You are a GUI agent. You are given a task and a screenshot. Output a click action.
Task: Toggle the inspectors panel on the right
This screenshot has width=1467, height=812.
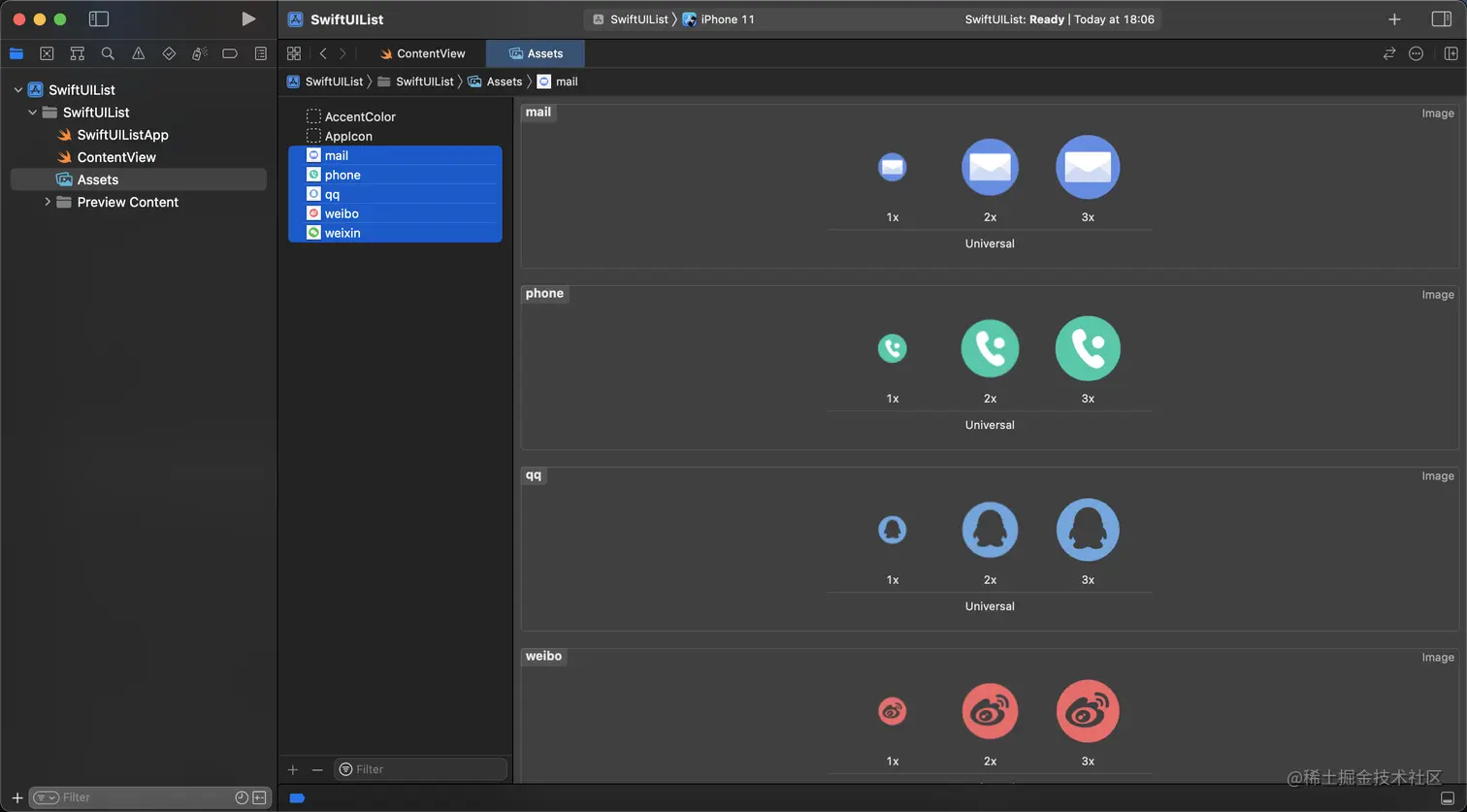(x=1442, y=18)
